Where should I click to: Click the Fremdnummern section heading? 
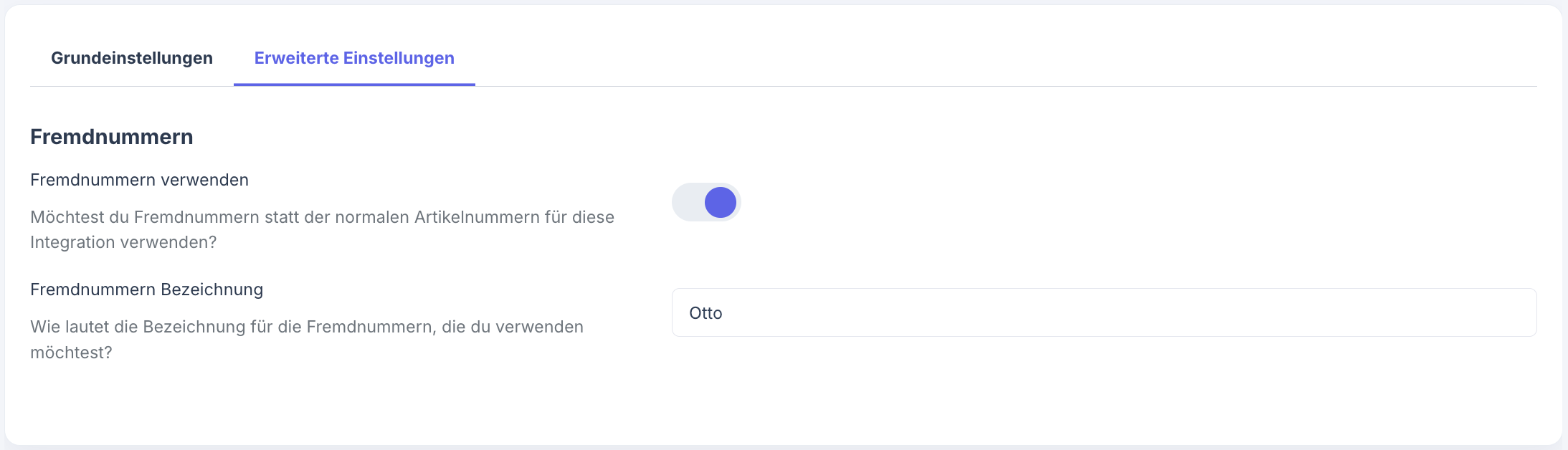click(111, 136)
